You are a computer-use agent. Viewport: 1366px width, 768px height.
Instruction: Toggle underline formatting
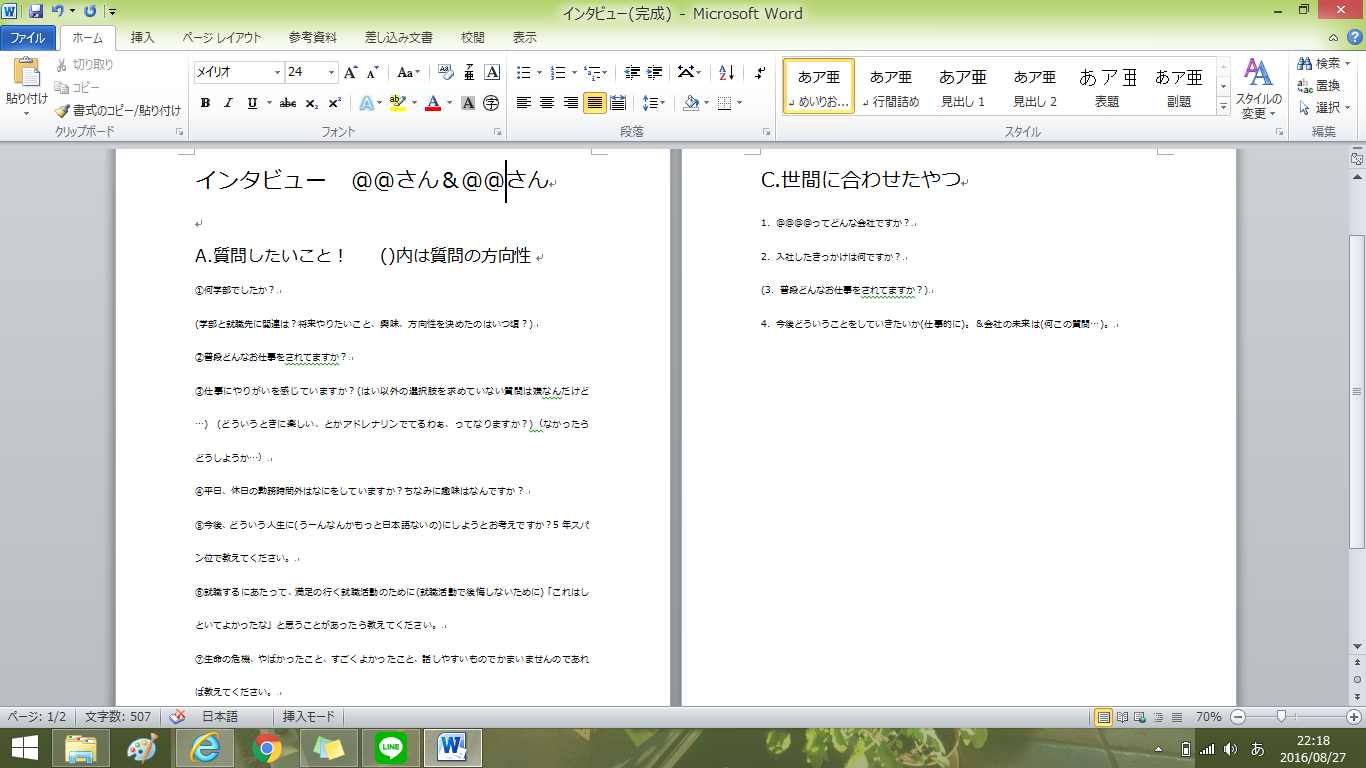tap(251, 103)
